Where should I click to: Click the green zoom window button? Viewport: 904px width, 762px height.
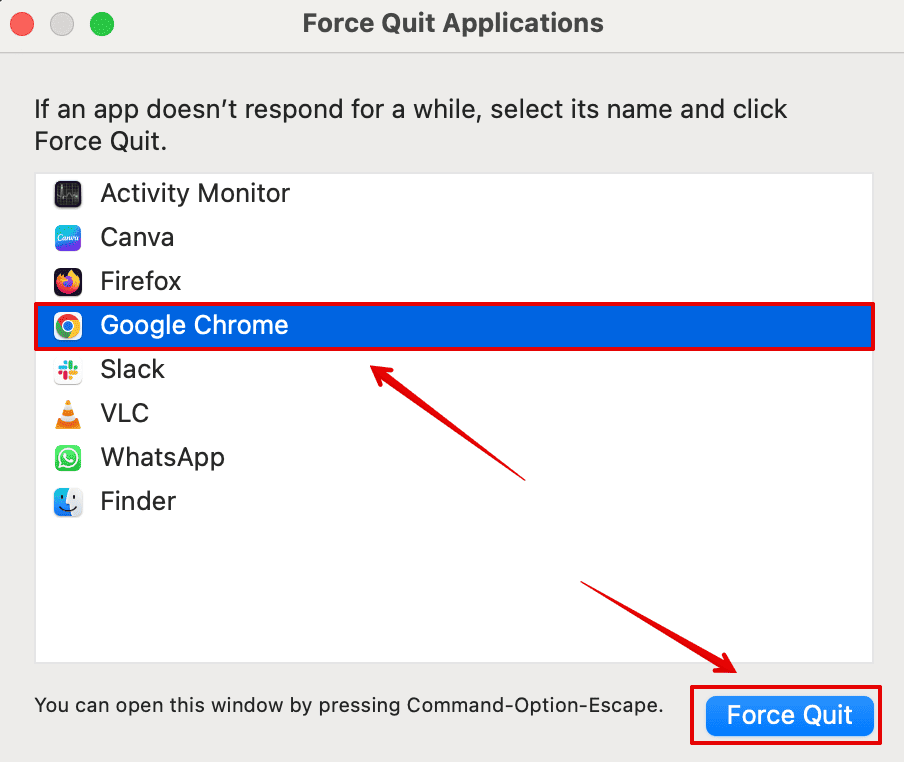pyautogui.click(x=101, y=23)
